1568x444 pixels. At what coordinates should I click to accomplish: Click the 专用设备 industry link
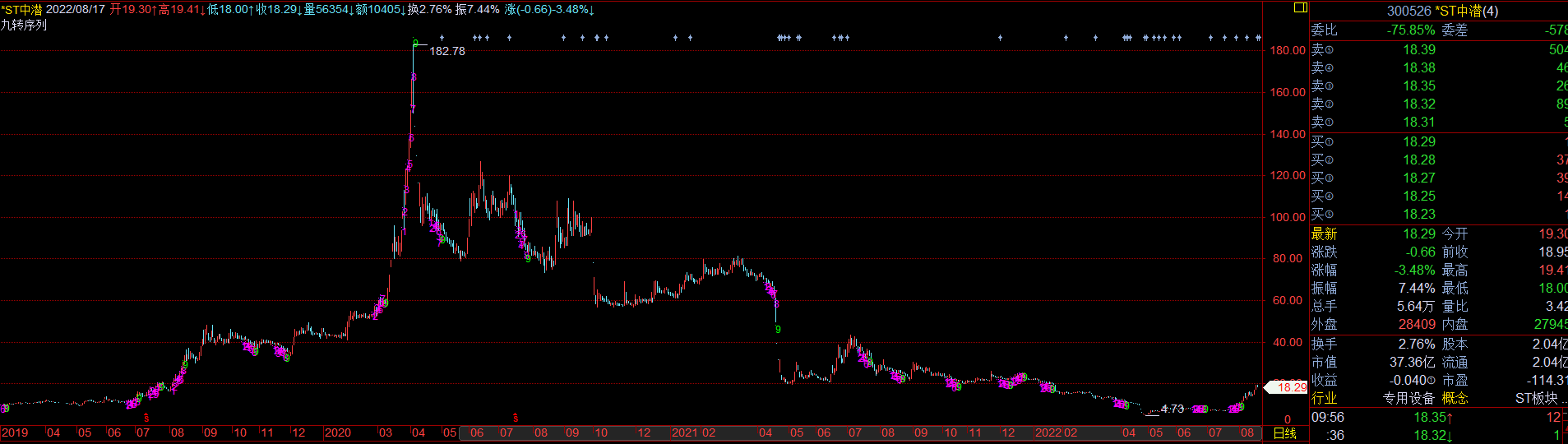(1408, 398)
